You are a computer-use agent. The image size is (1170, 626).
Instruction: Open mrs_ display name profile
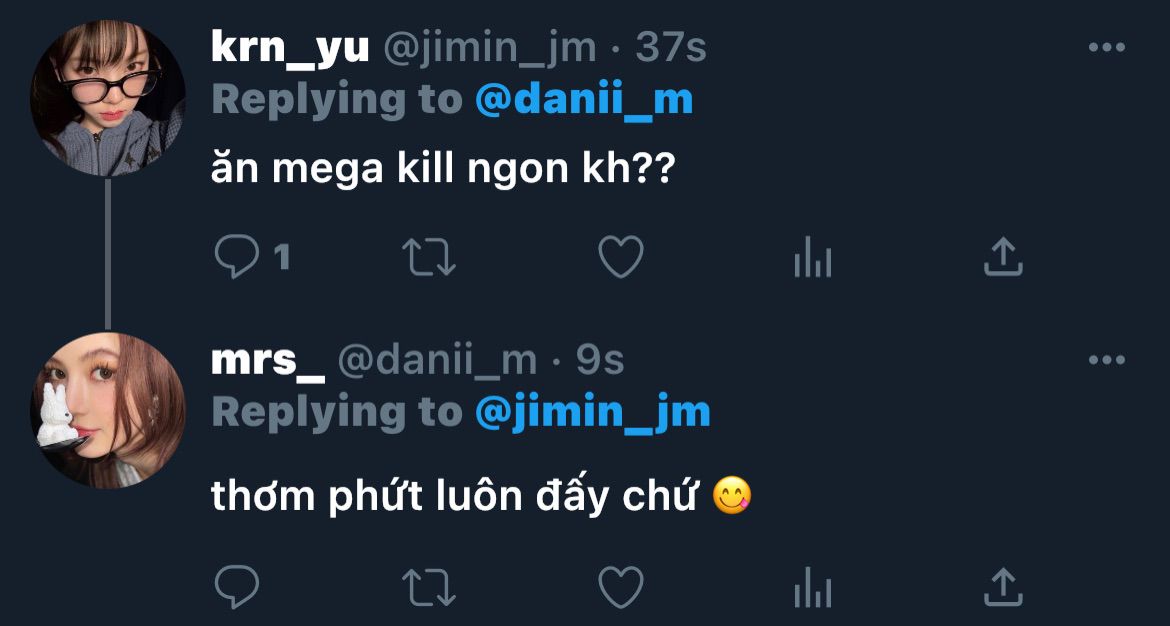[267, 360]
